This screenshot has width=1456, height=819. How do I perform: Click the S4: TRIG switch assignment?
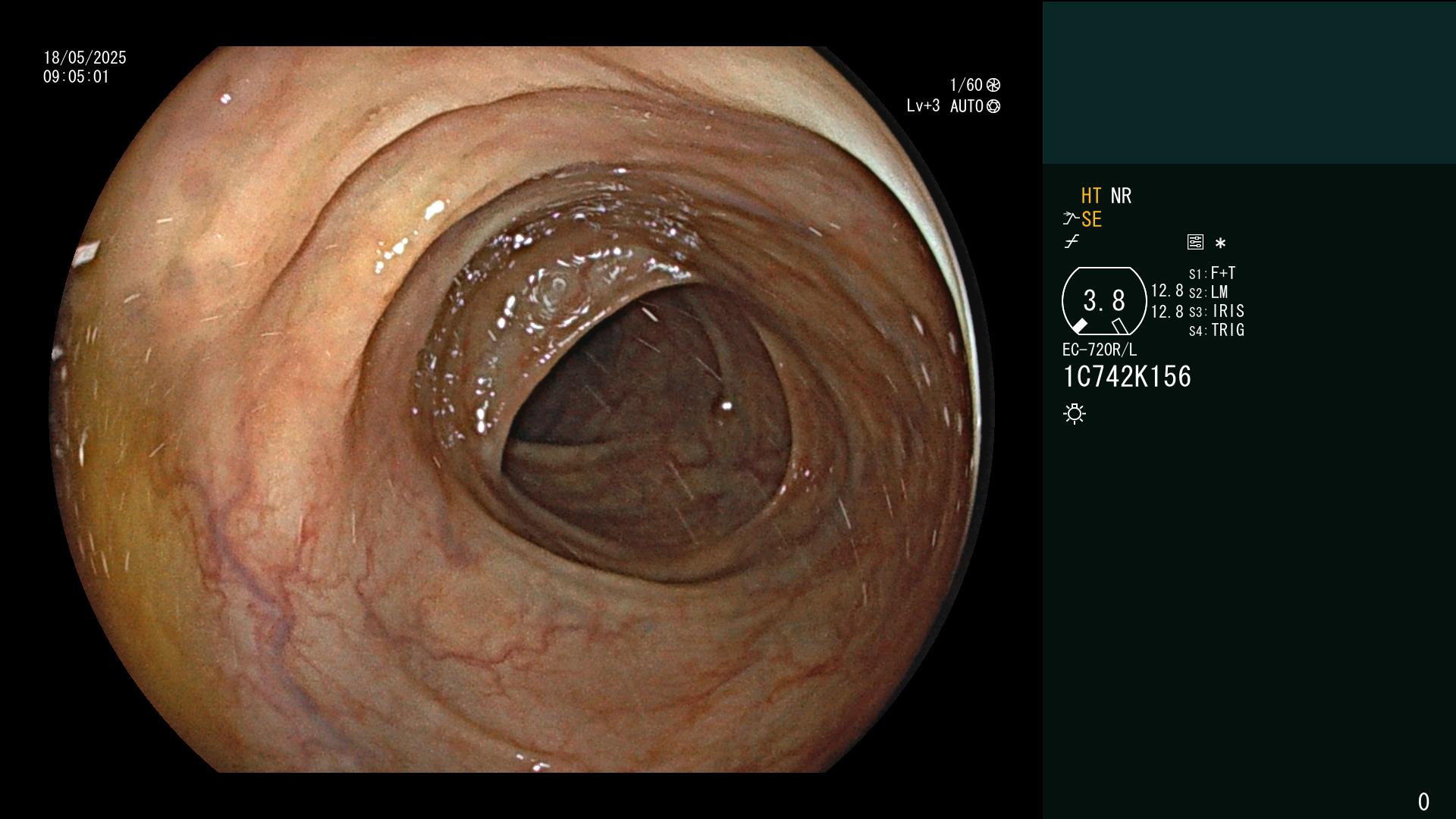pos(1216,330)
